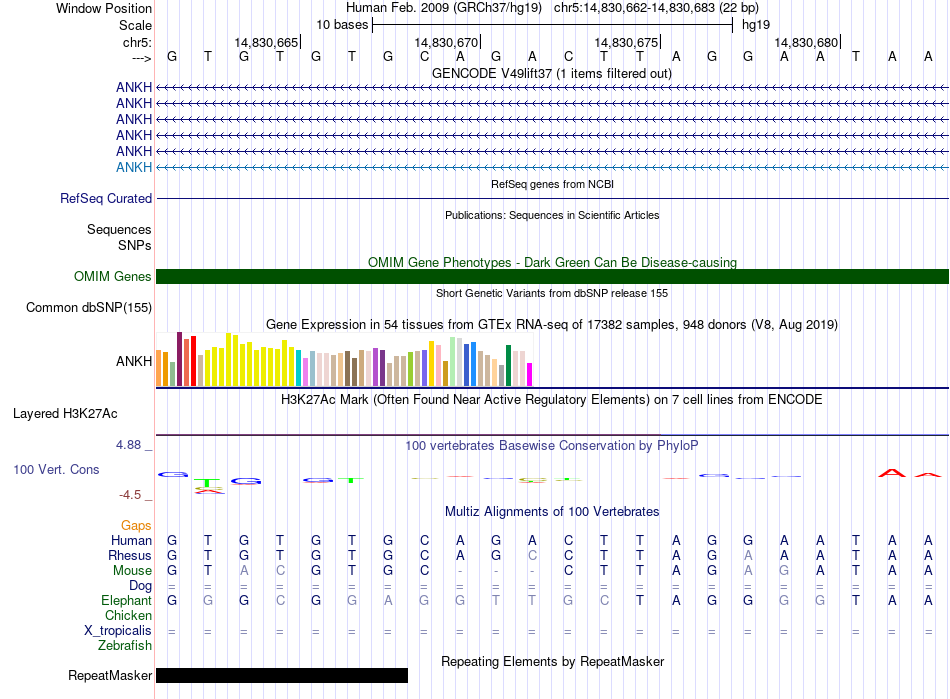Click the Elephant species label in Multiz alignment

[x=126, y=601]
